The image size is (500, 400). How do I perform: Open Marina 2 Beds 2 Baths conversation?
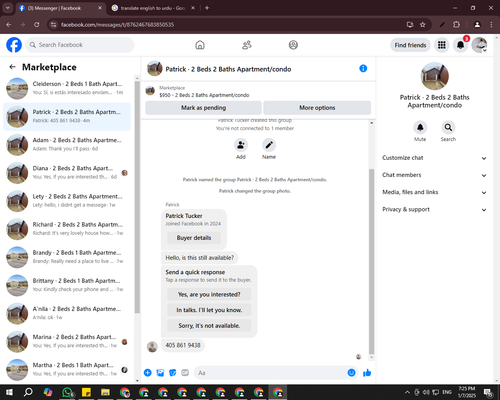tap(67, 342)
